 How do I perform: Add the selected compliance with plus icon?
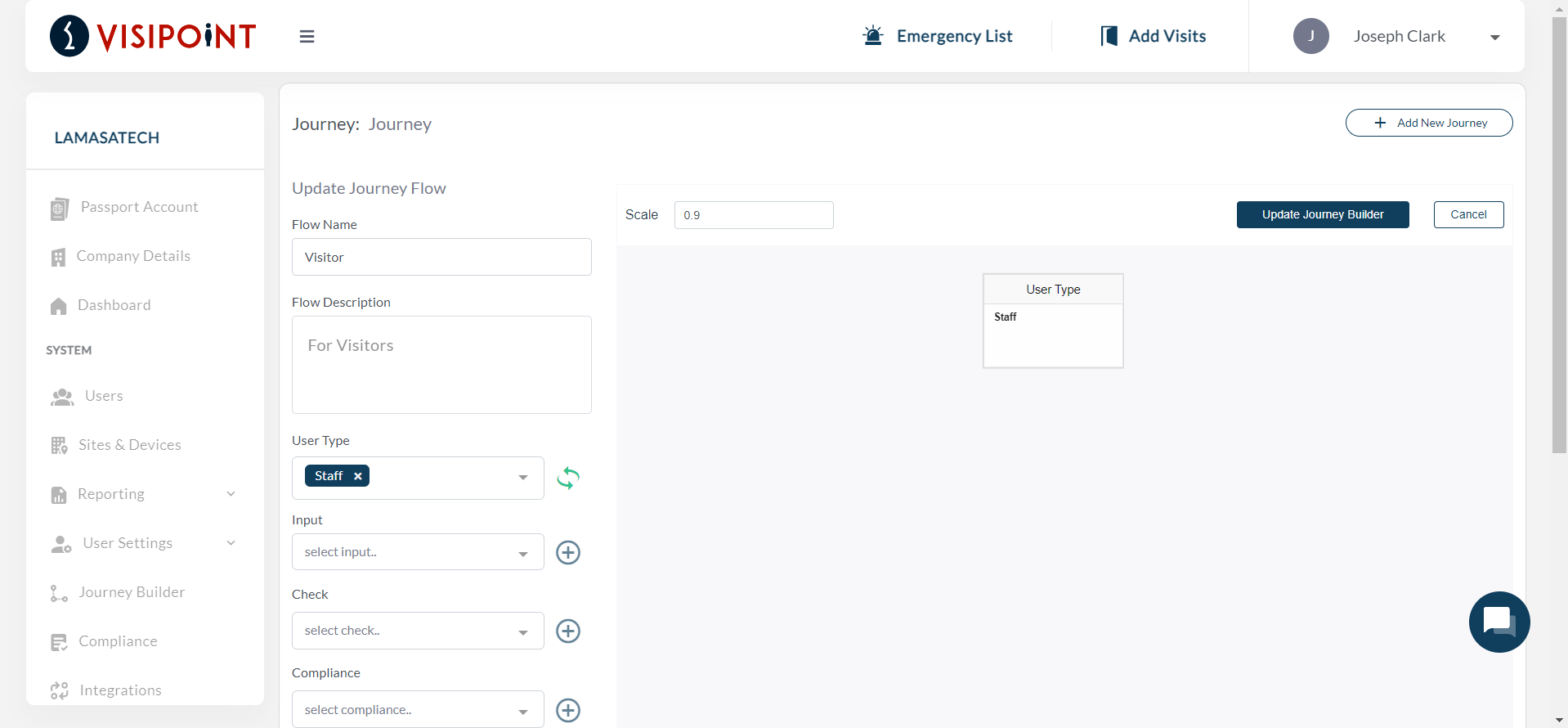pyautogui.click(x=568, y=710)
